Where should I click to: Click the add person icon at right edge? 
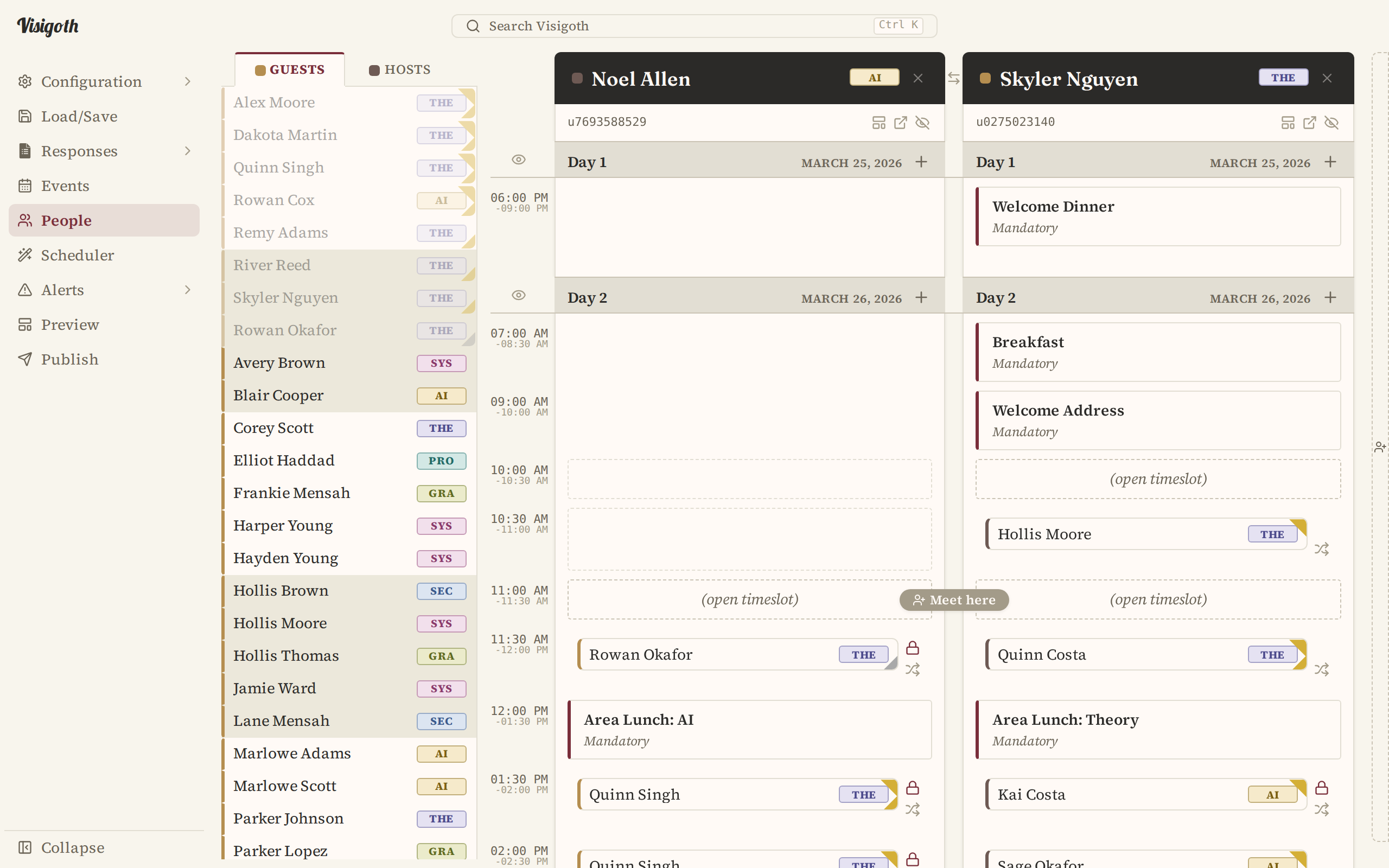1380,447
